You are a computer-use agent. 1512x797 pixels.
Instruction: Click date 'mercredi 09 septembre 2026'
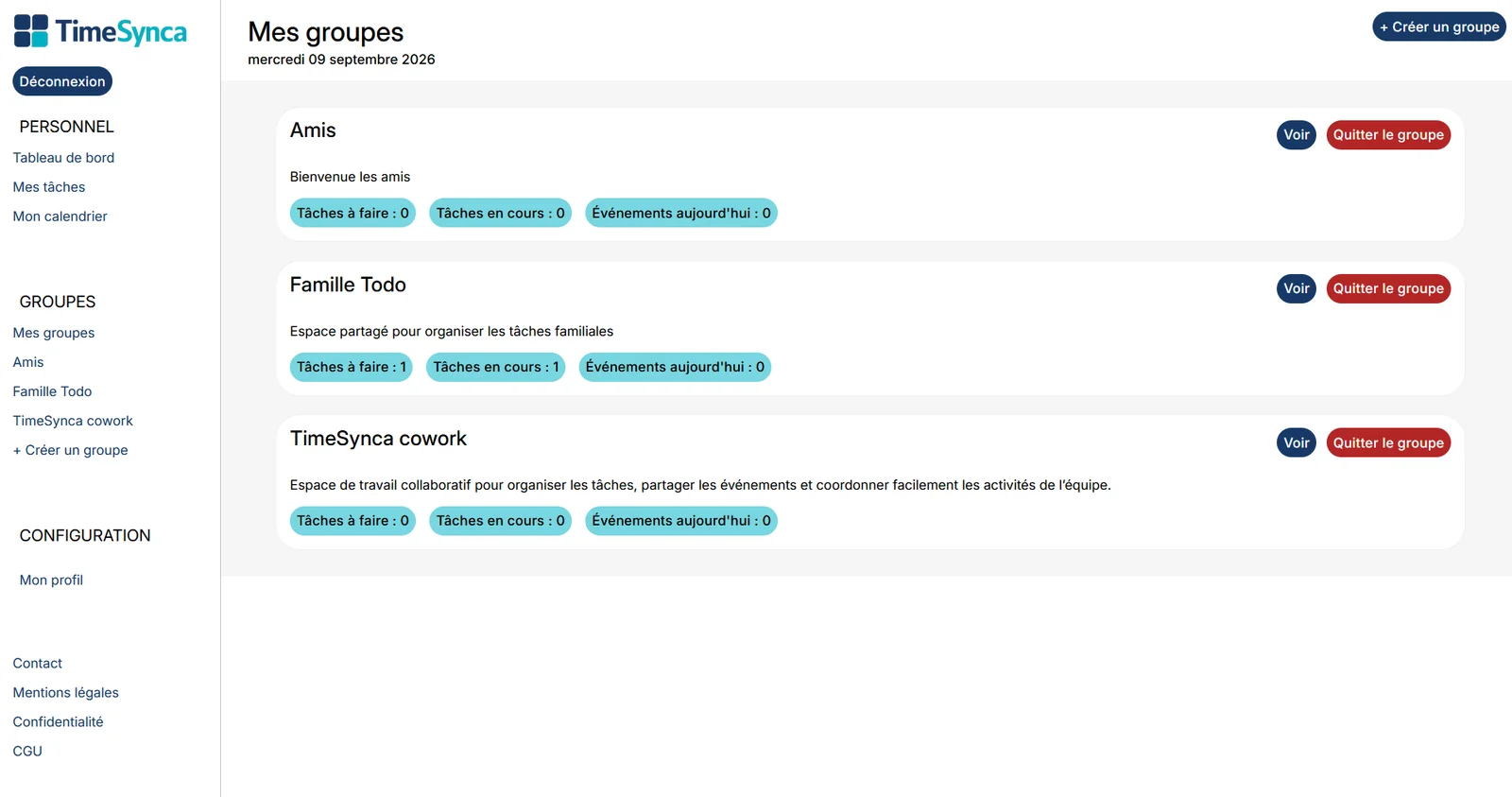(341, 60)
